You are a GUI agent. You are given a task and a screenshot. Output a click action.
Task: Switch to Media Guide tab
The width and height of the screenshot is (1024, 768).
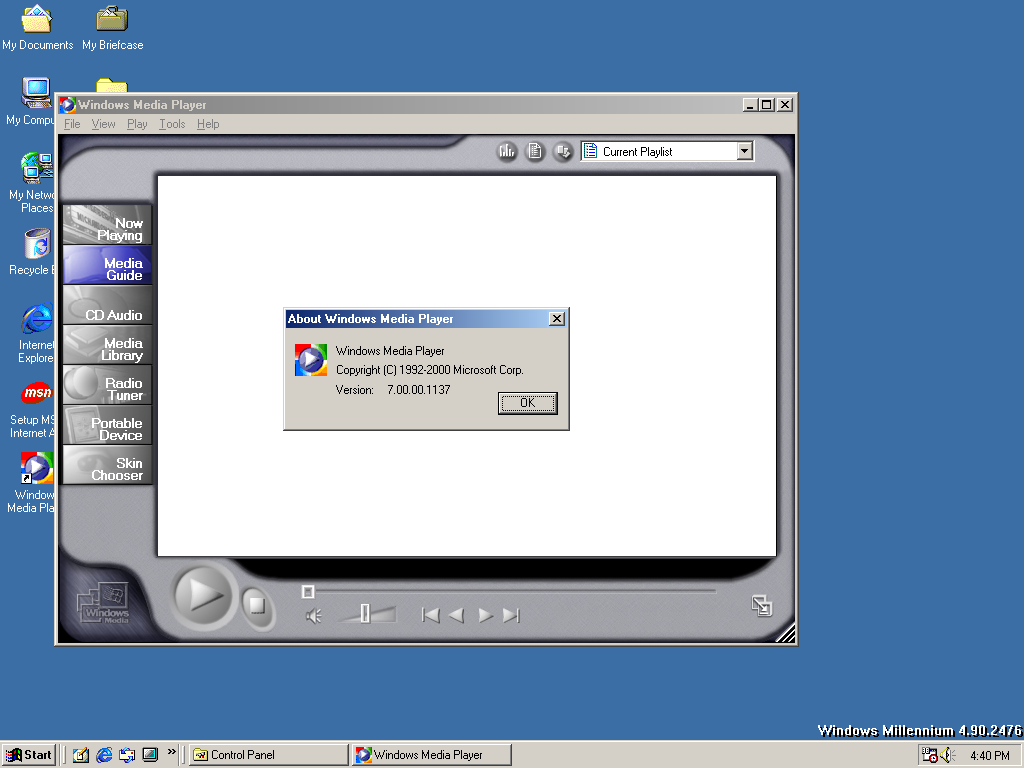coord(108,265)
